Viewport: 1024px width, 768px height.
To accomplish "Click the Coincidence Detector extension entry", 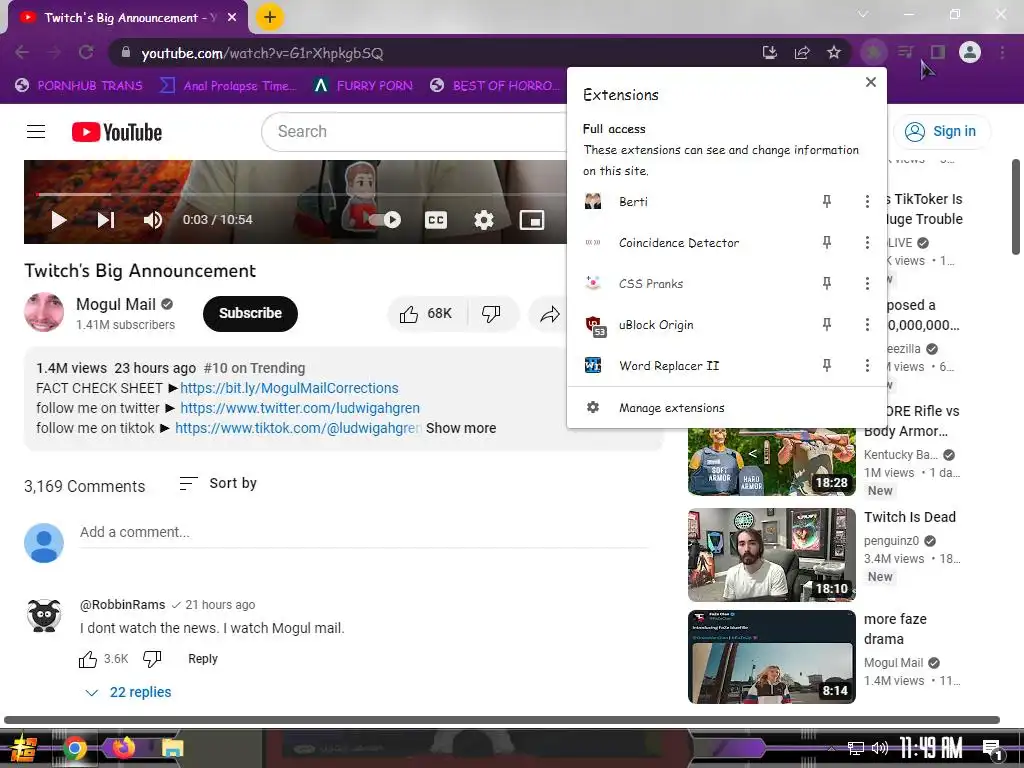I will [692, 242].
